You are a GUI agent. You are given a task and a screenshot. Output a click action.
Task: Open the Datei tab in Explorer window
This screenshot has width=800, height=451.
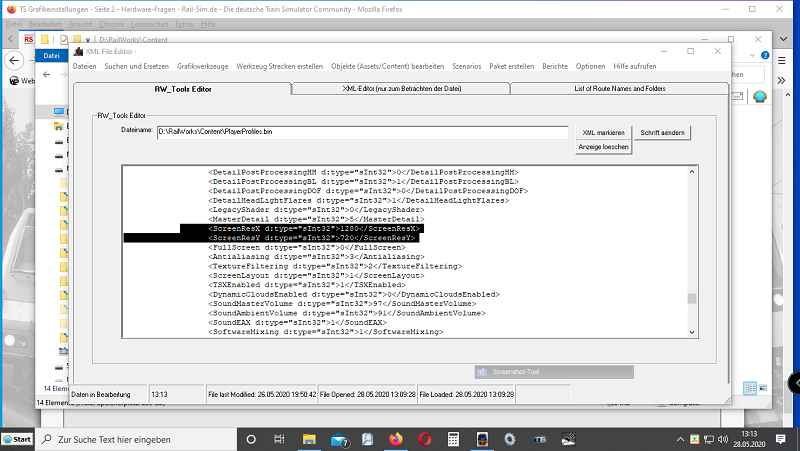coord(51,56)
